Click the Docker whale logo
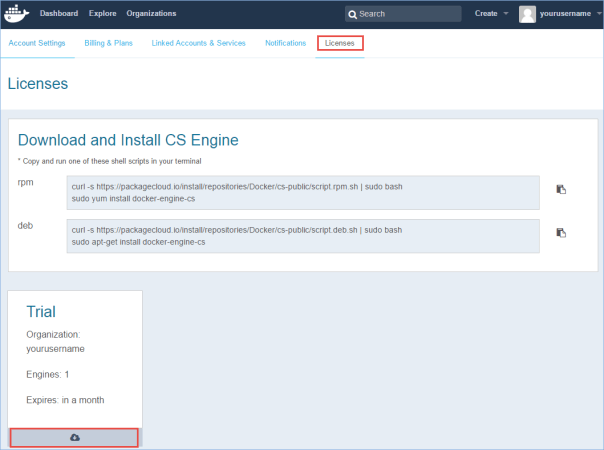This screenshot has height=450, width=604. pos(18,14)
